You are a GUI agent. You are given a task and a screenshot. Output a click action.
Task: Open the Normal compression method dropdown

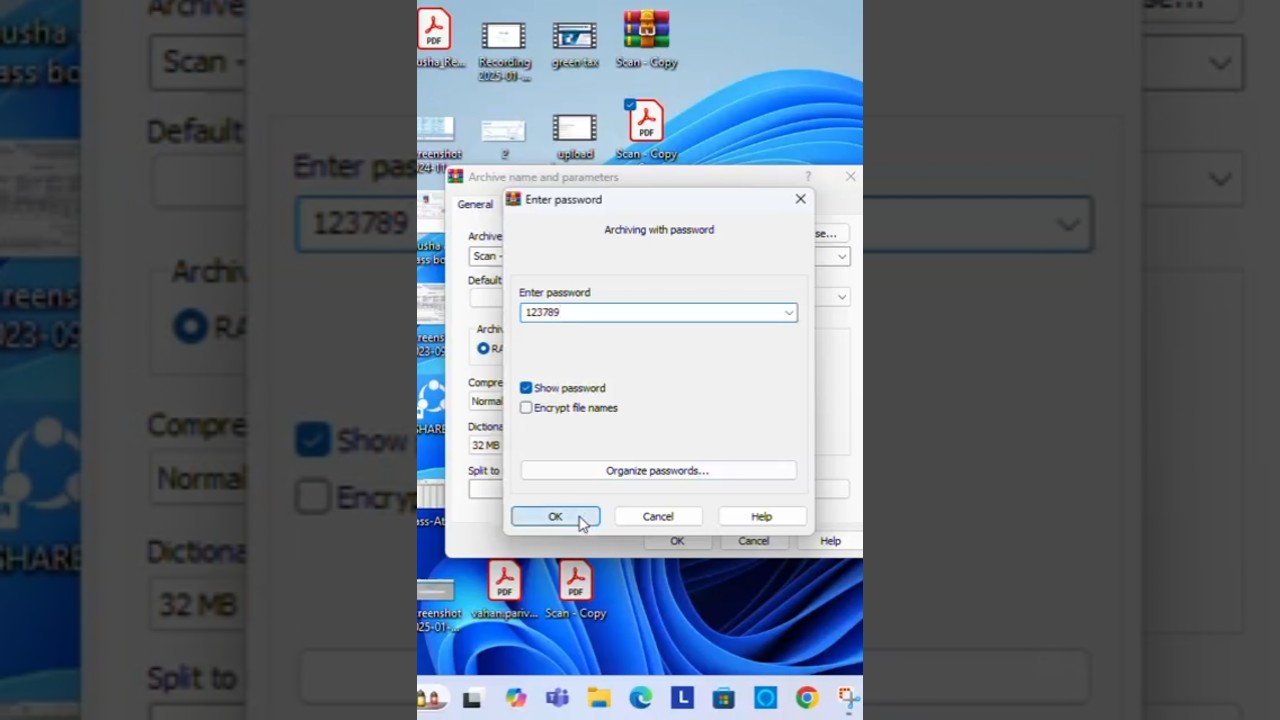[x=486, y=401]
